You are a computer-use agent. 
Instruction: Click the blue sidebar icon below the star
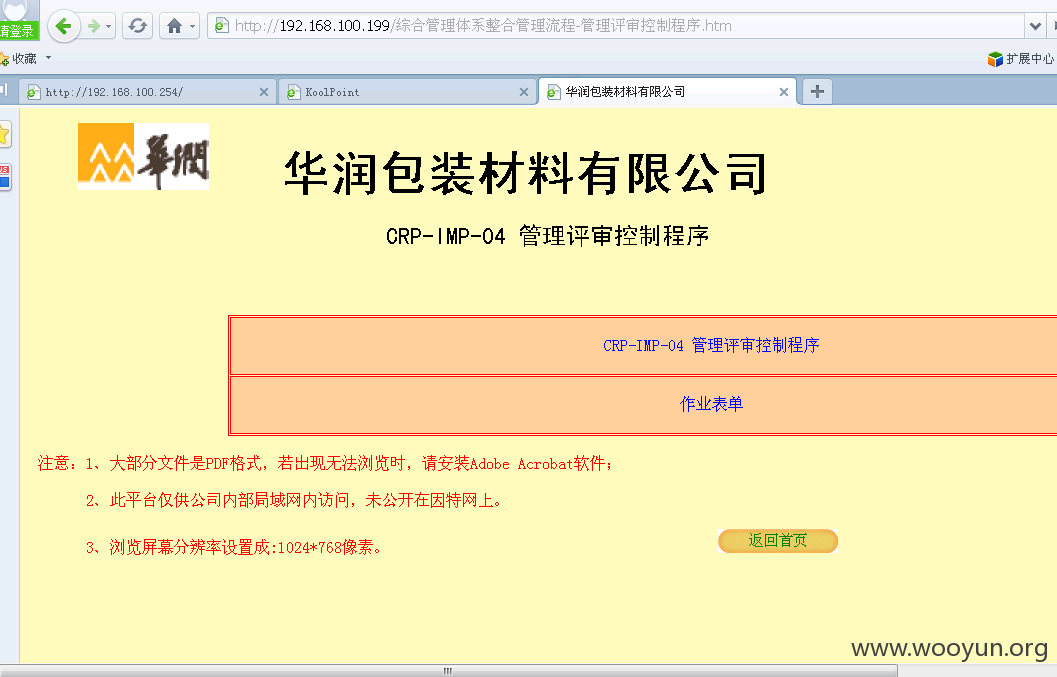(5, 177)
